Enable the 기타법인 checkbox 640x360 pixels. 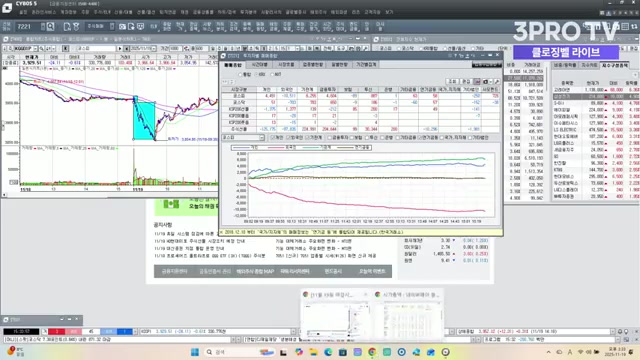tap(470, 138)
